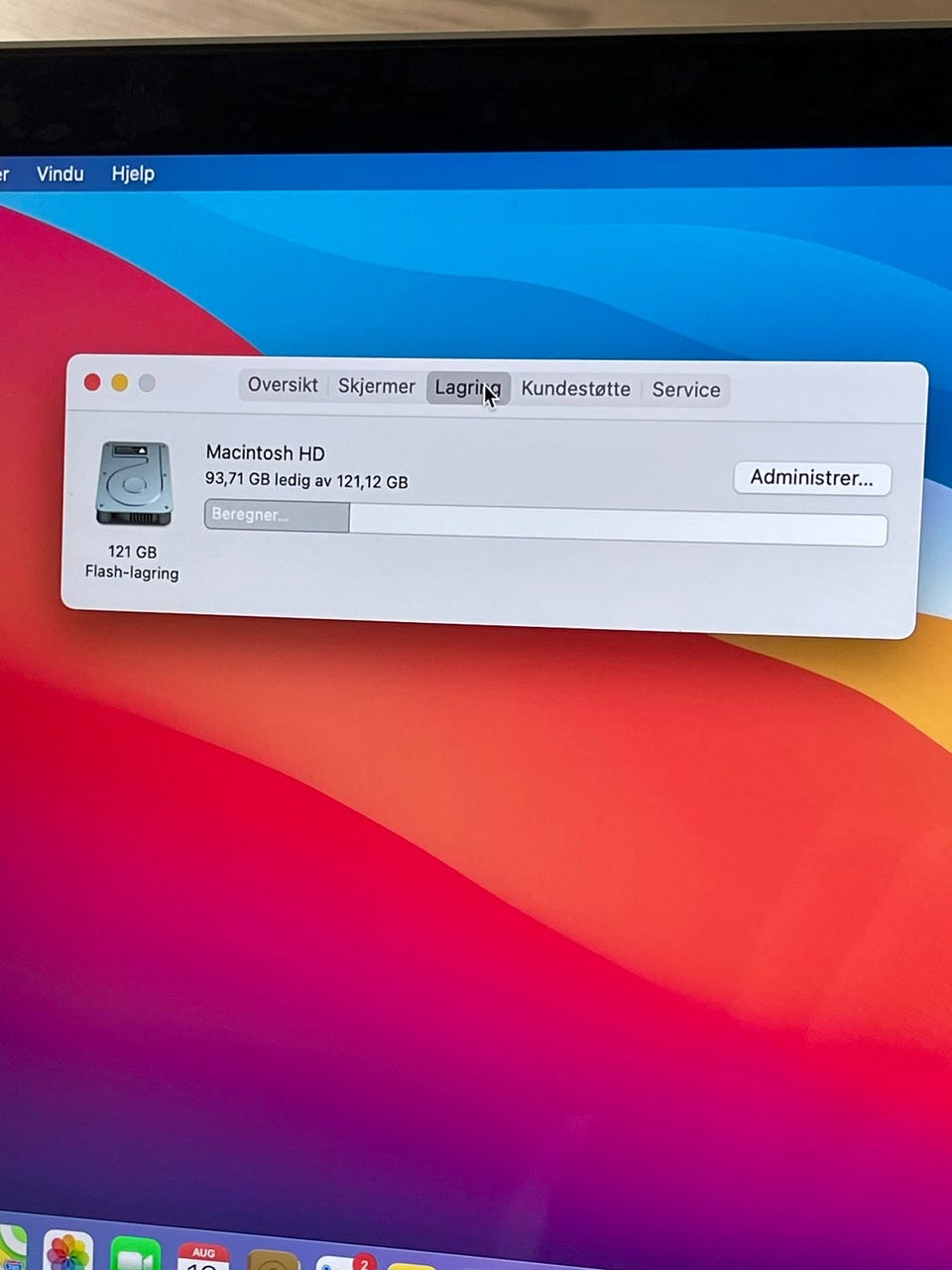Open the Vindu menu
Image resolution: width=952 pixels, height=1270 pixels.
coord(59,174)
